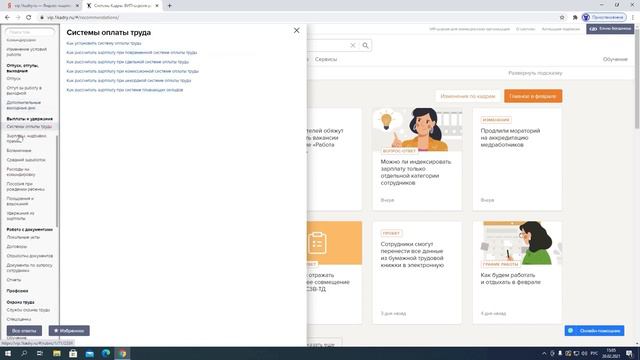Select Больничные sidebar item
The width and height of the screenshot is (640, 360).
[x=19, y=151]
